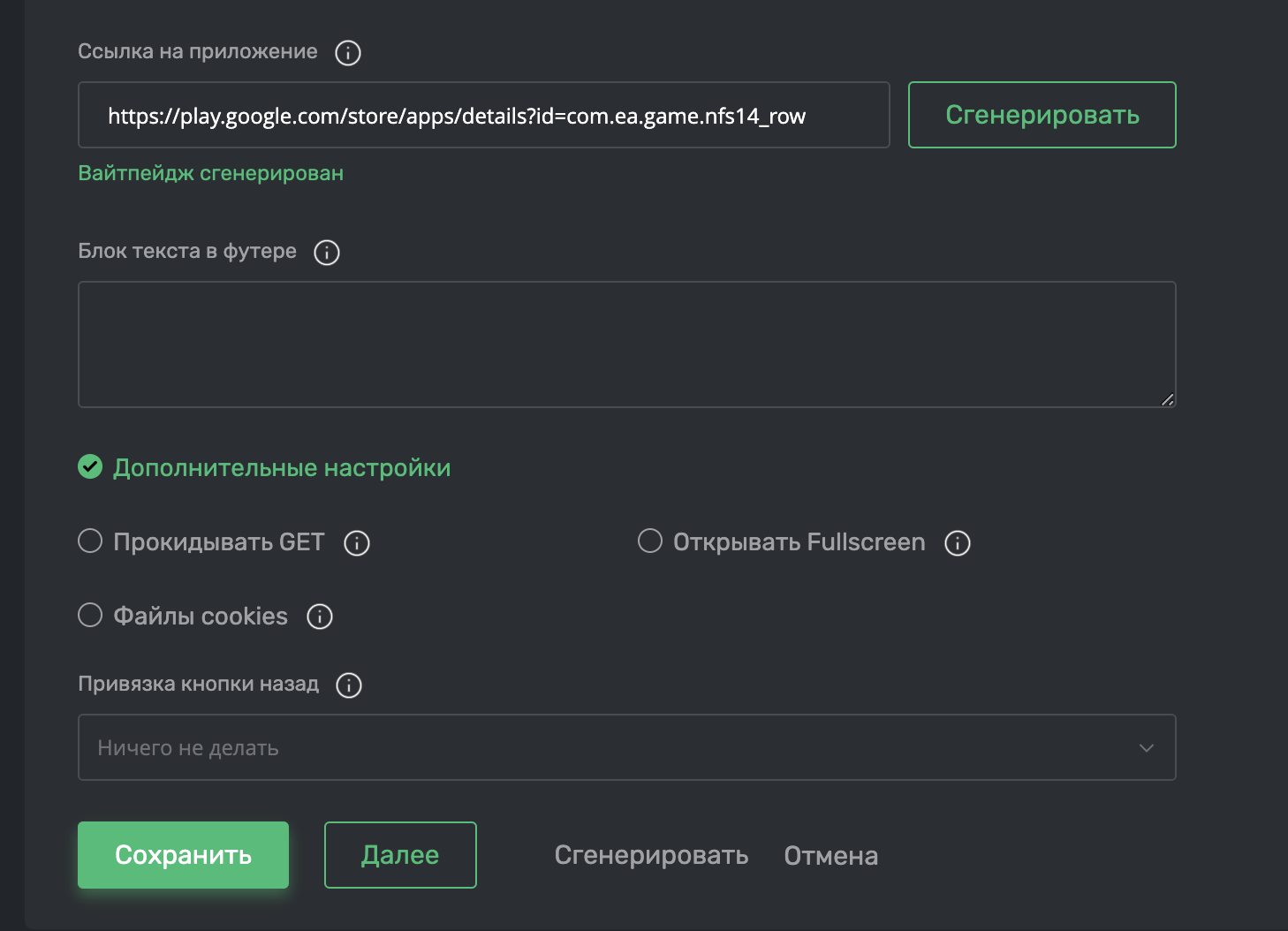
Task: Click the Блок текста в футере label
Action: (x=187, y=252)
